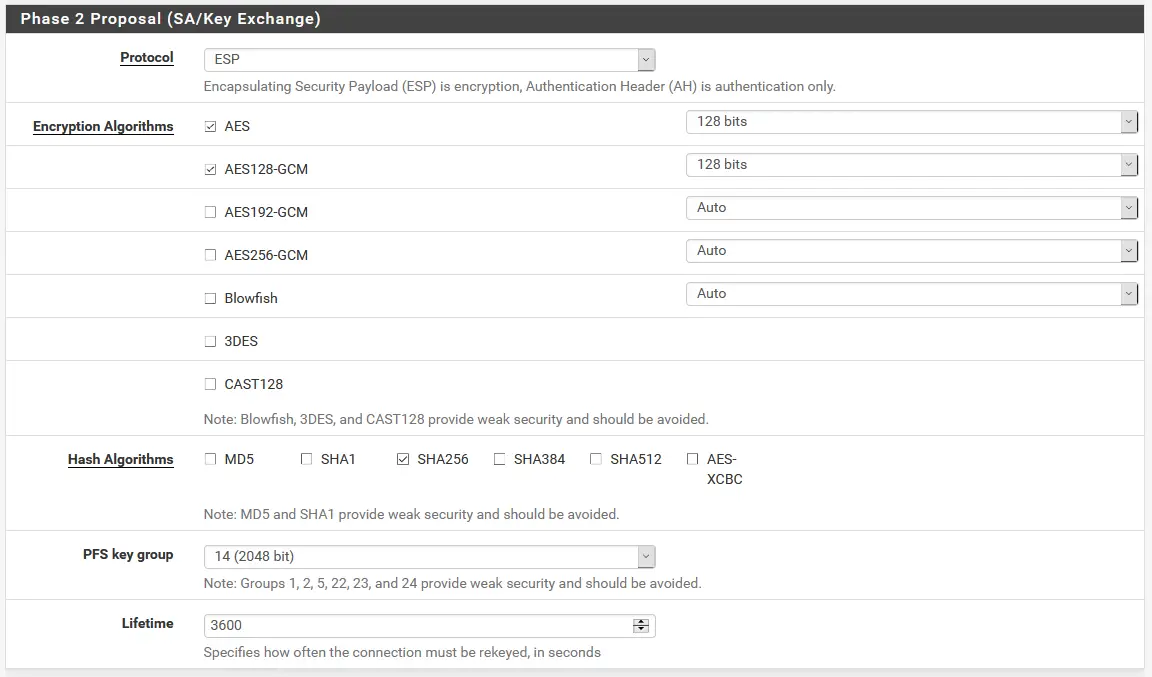
Task: Enable AES192-GCM encryption algorithm
Action: click(x=210, y=213)
